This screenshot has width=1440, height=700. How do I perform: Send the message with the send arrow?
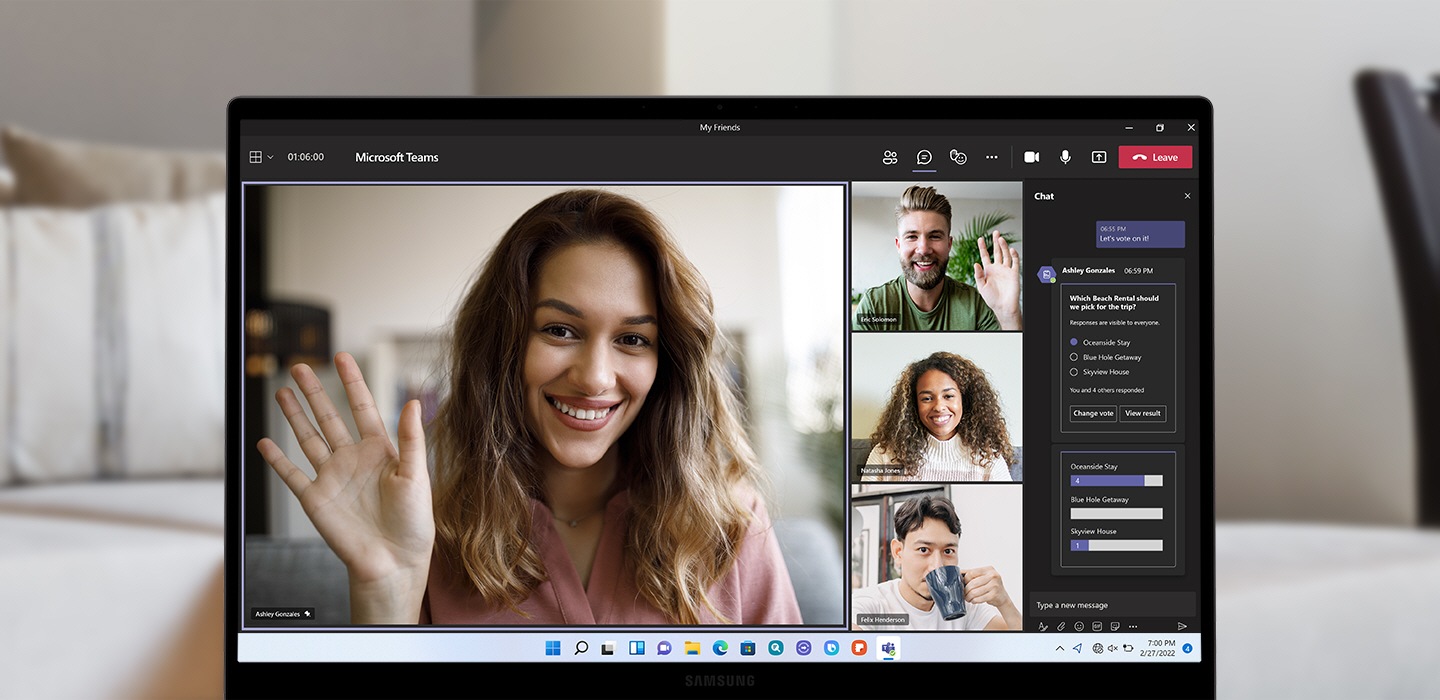(1182, 626)
